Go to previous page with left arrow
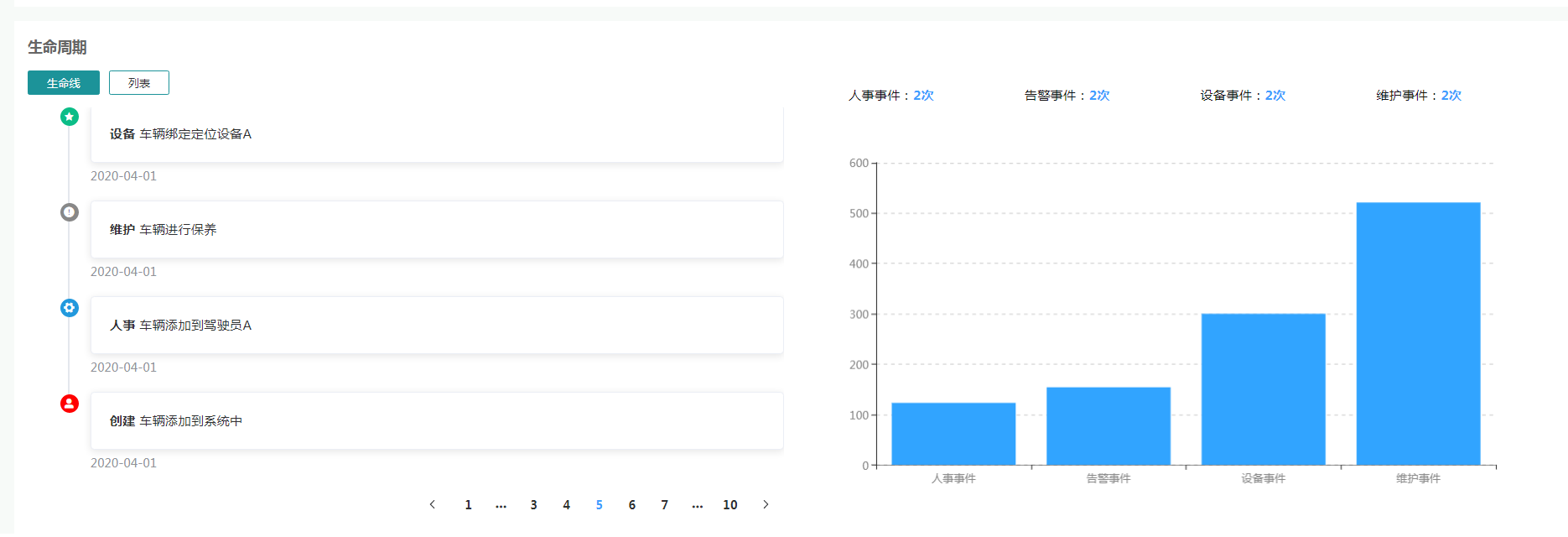The height and width of the screenshot is (537, 1568). (x=433, y=504)
